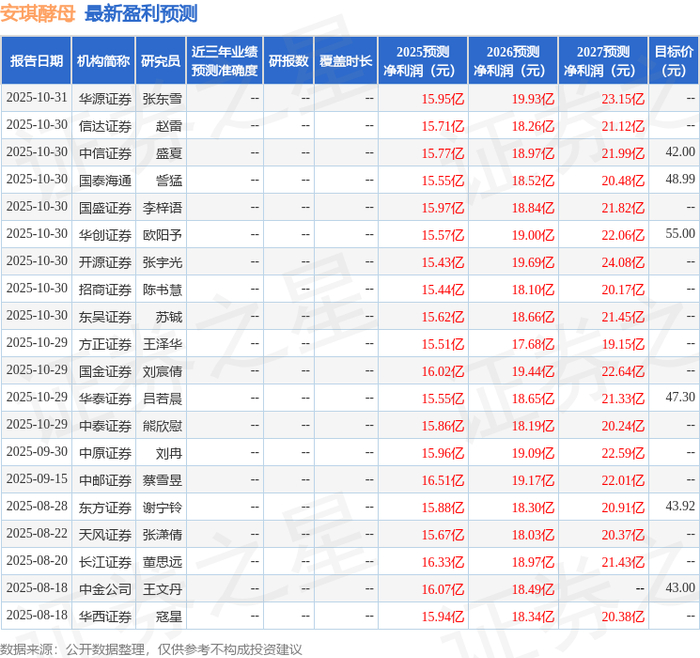Click the 安琪酵母 title text
The width and height of the screenshot is (700, 658).
[38, 14]
